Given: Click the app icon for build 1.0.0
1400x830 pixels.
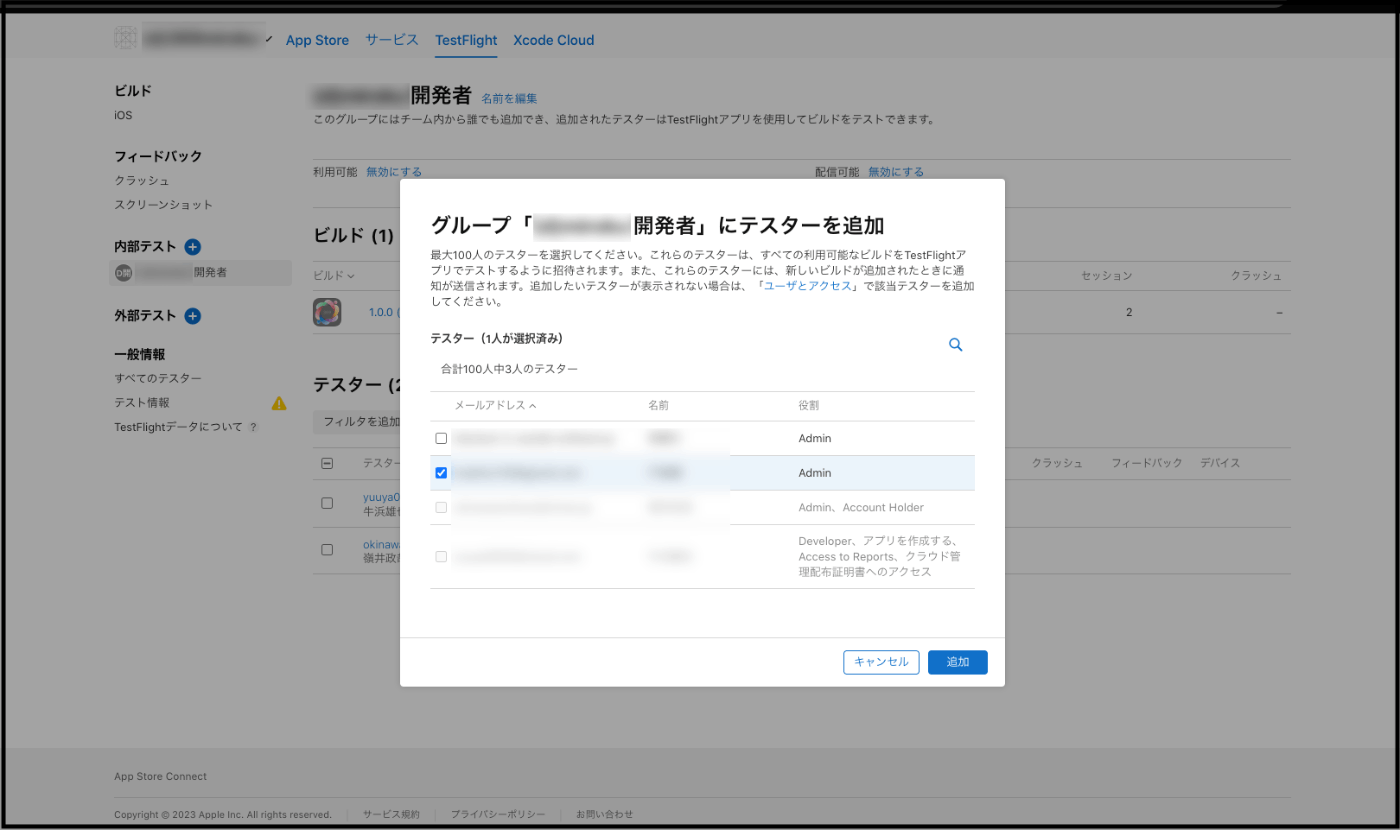Looking at the screenshot, I should point(327,312).
